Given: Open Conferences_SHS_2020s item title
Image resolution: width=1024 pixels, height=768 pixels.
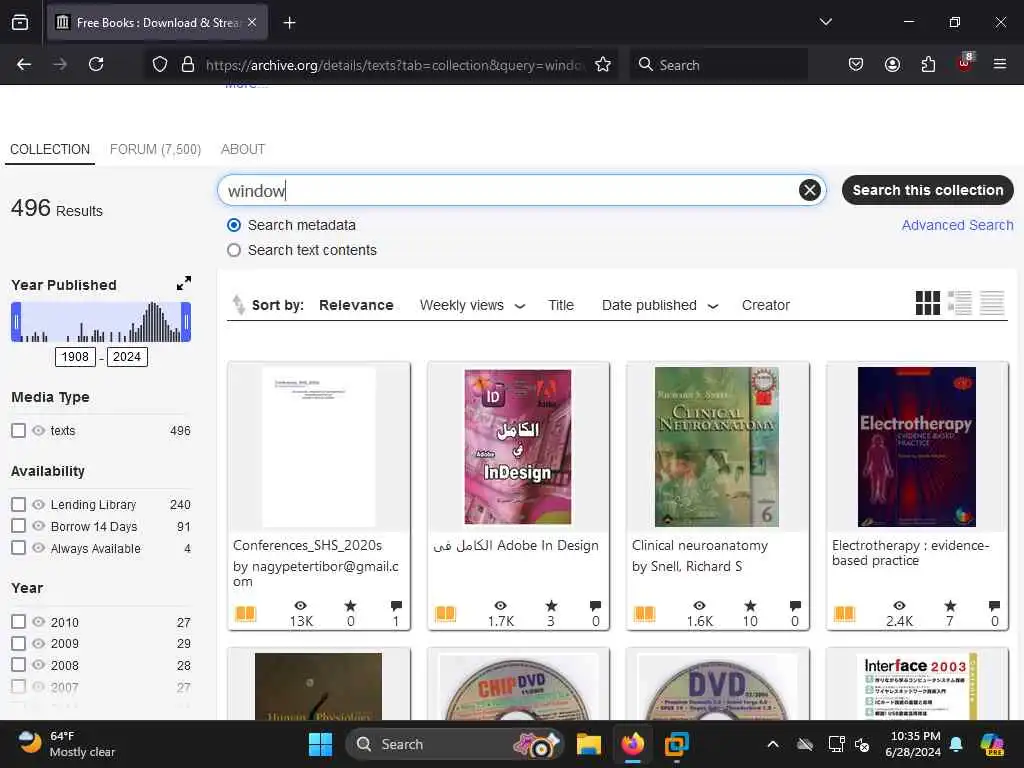Looking at the screenshot, I should click(308, 545).
